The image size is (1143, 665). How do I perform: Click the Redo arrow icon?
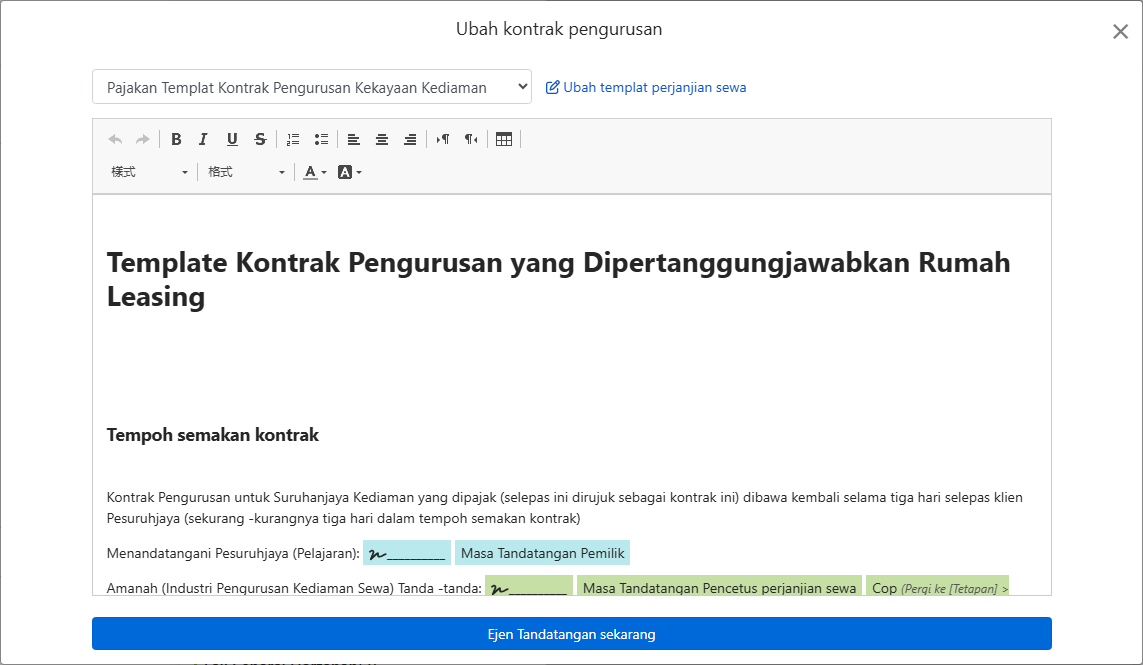143,139
